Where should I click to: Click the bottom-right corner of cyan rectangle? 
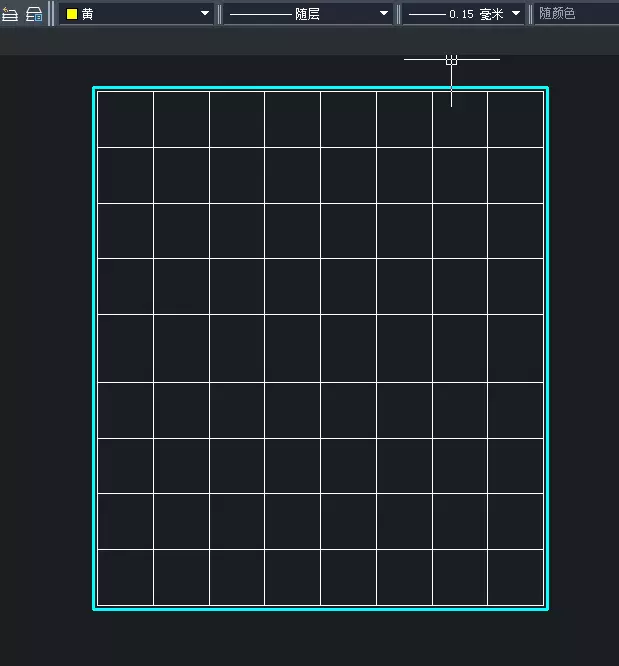(548, 608)
